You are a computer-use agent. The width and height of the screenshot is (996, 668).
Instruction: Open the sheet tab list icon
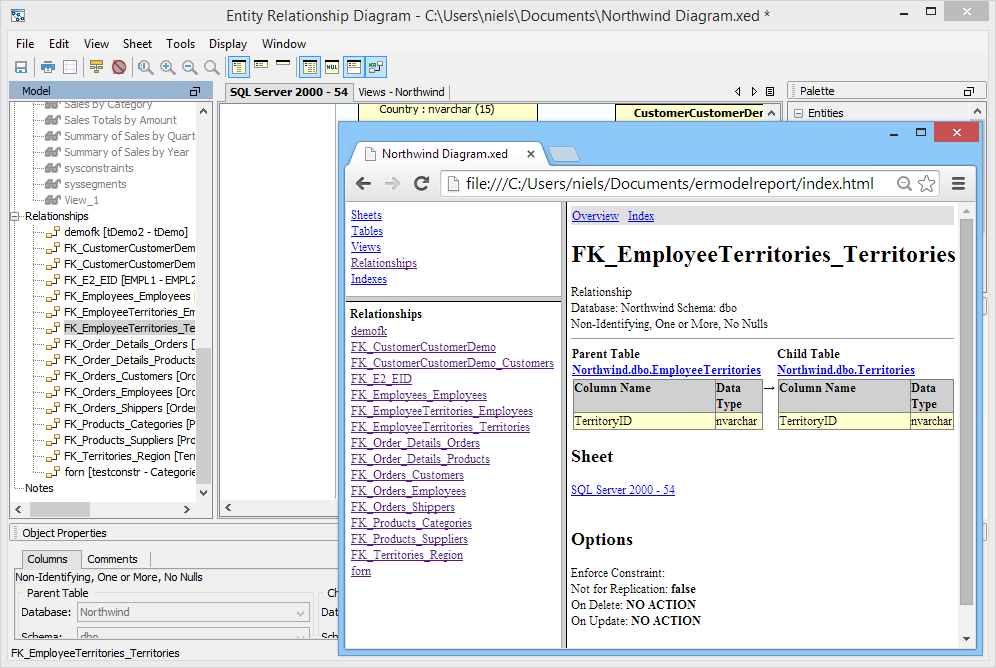click(770, 91)
